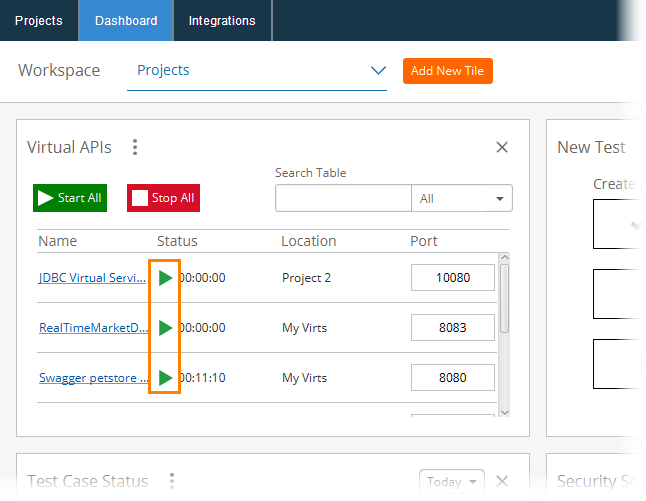Image resolution: width=646 pixels, height=501 pixels.
Task: Open Swagger petstore link
Action: pos(94,378)
